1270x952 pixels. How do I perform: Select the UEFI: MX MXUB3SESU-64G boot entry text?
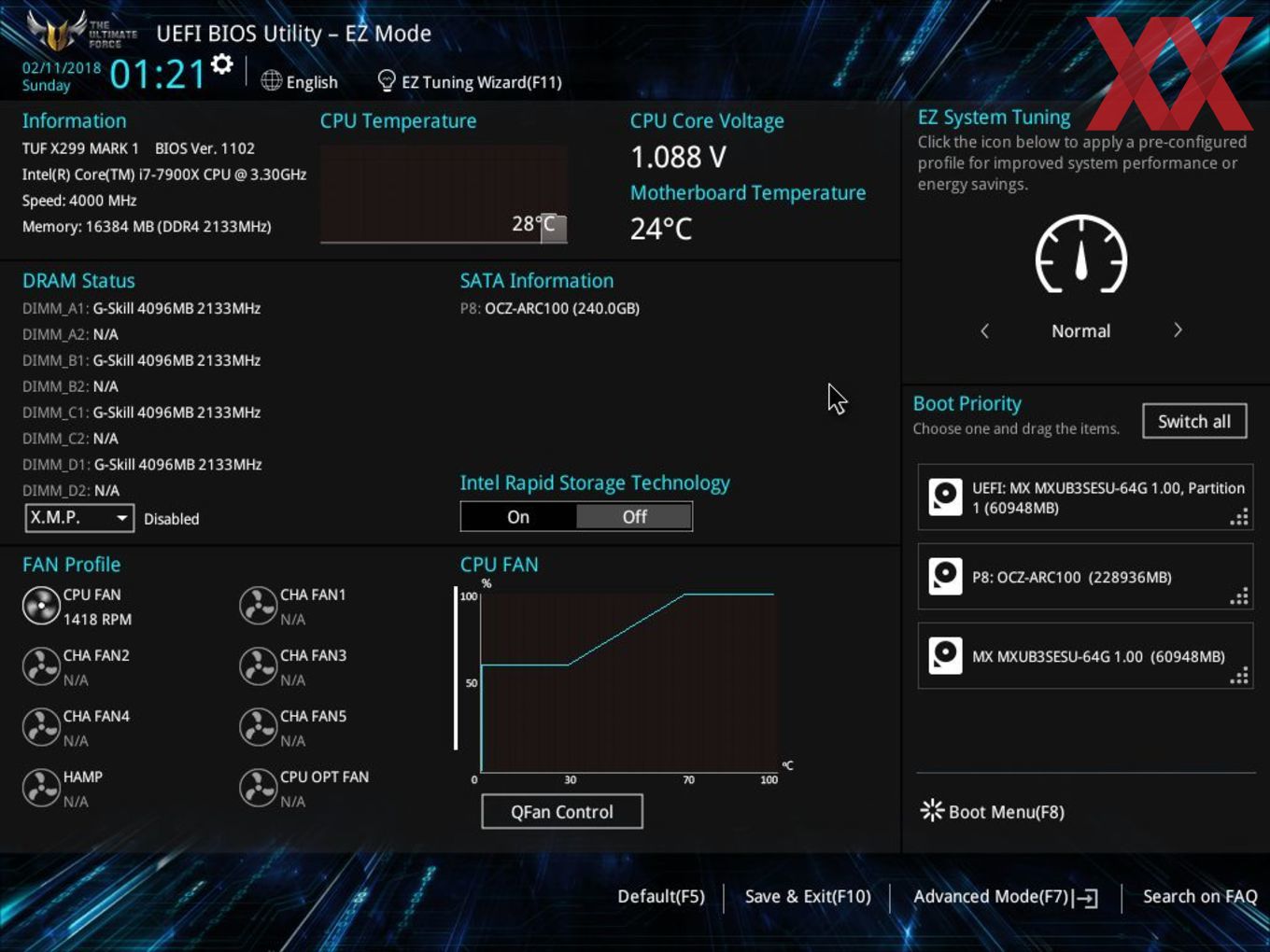(x=1108, y=497)
